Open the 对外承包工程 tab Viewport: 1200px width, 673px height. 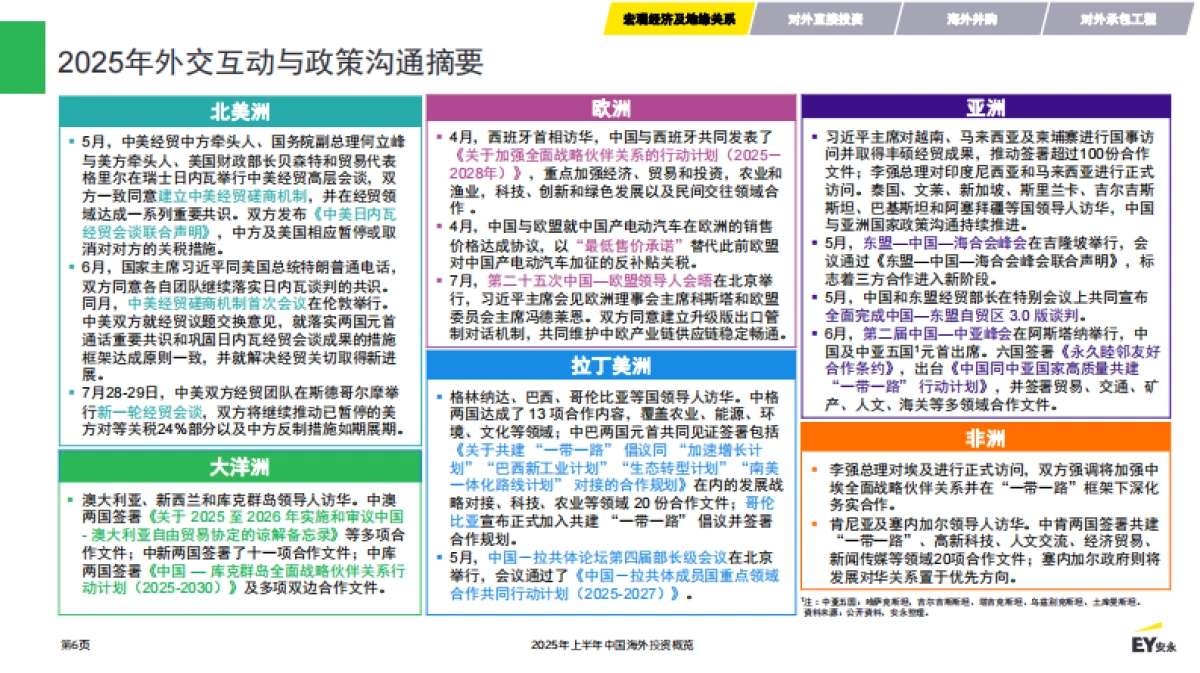pos(1120,16)
